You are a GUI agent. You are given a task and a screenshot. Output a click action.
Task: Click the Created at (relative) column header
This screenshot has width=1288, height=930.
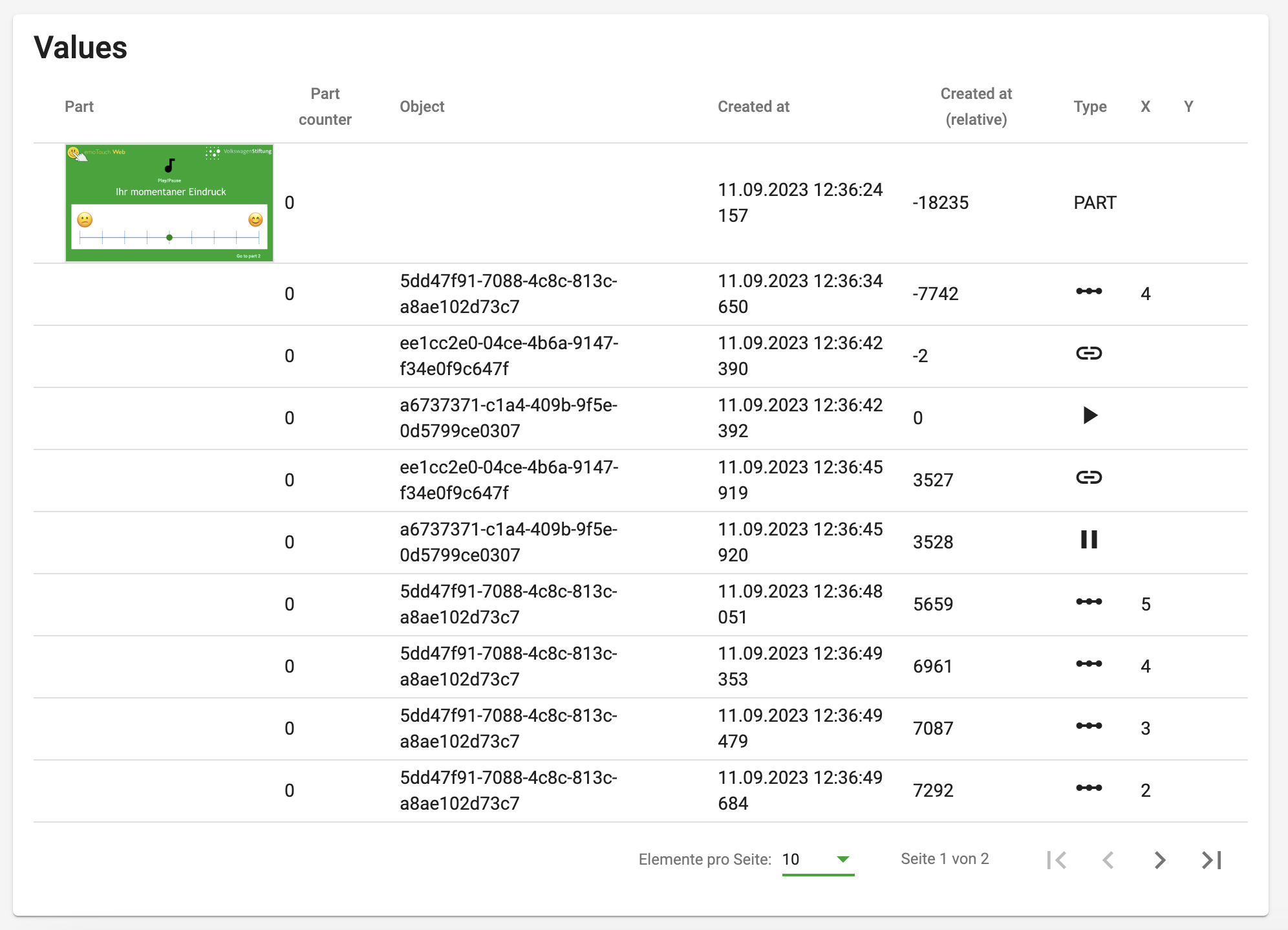pos(976,107)
